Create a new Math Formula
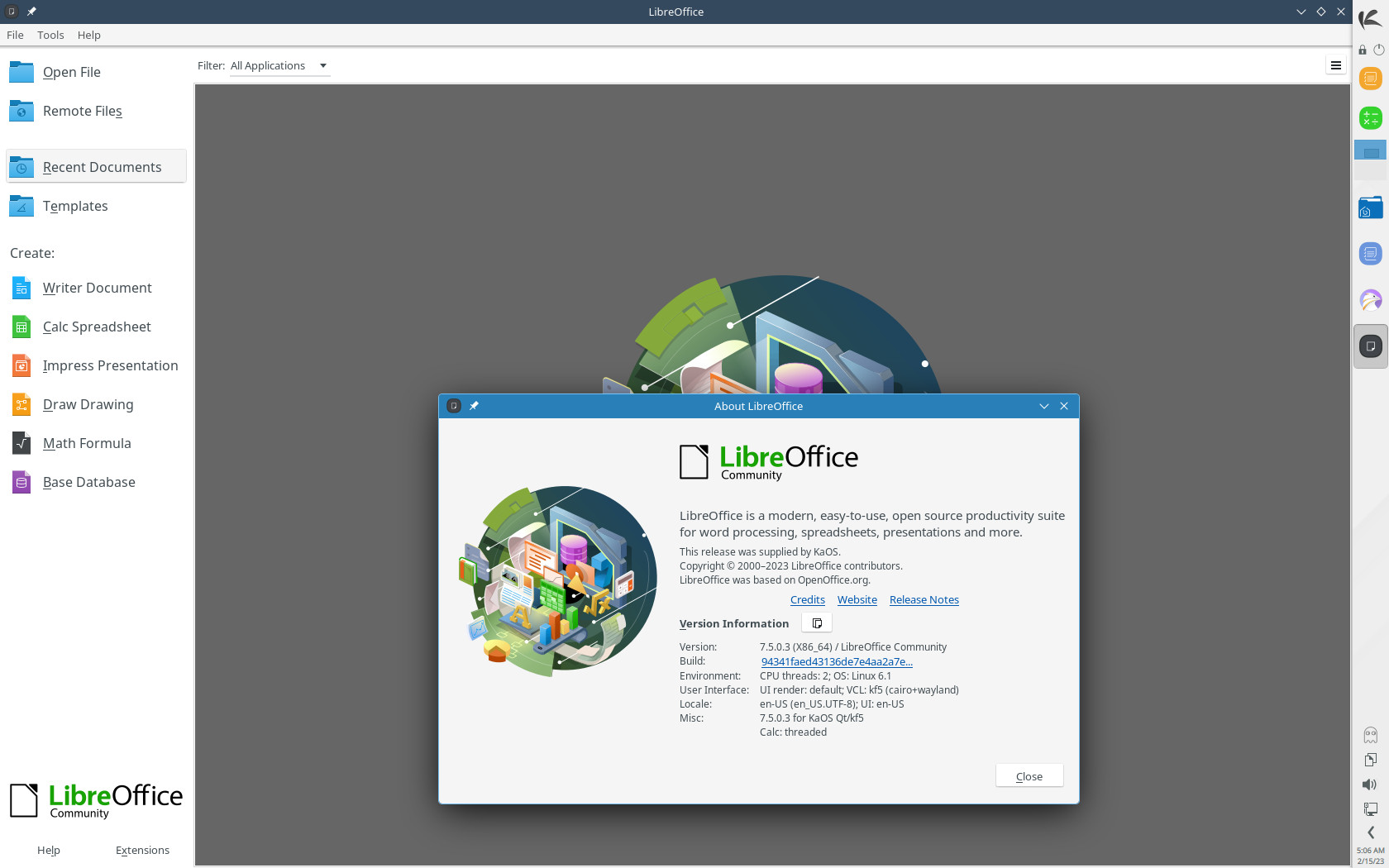 point(96,443)
